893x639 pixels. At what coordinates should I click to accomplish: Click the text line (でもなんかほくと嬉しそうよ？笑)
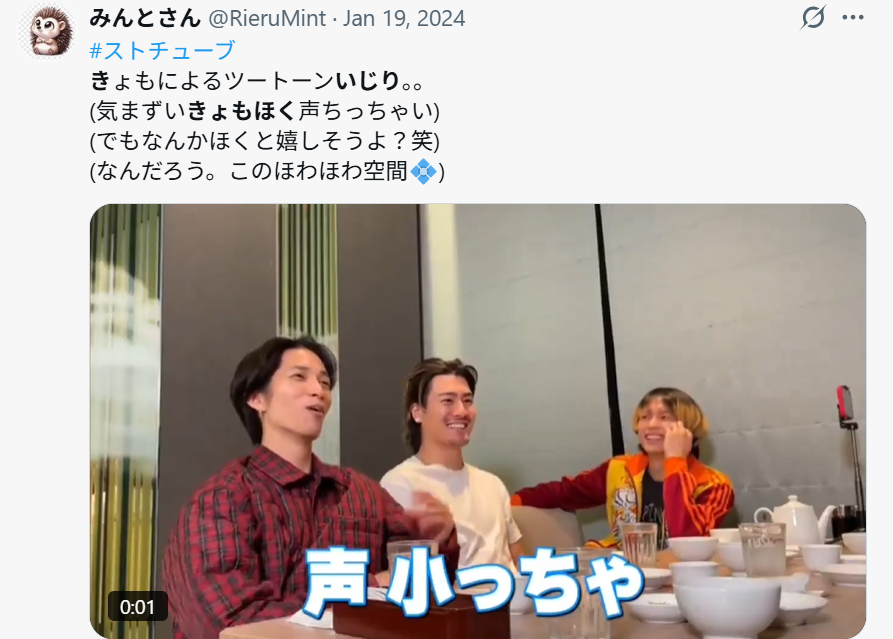265,141
